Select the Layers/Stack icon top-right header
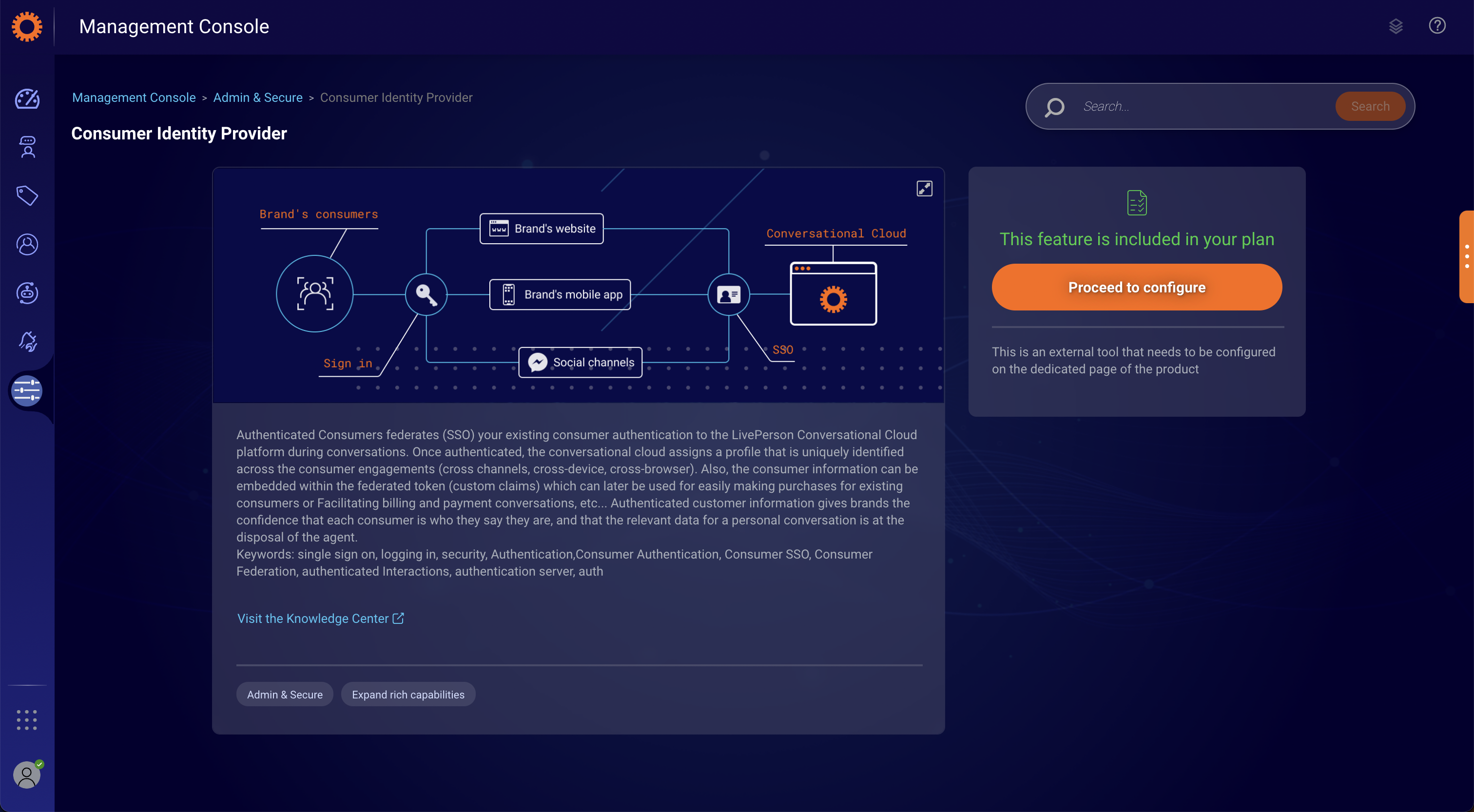Image resolution: width=1474 pixels, height=812 pixels. tap(1396, 26)
